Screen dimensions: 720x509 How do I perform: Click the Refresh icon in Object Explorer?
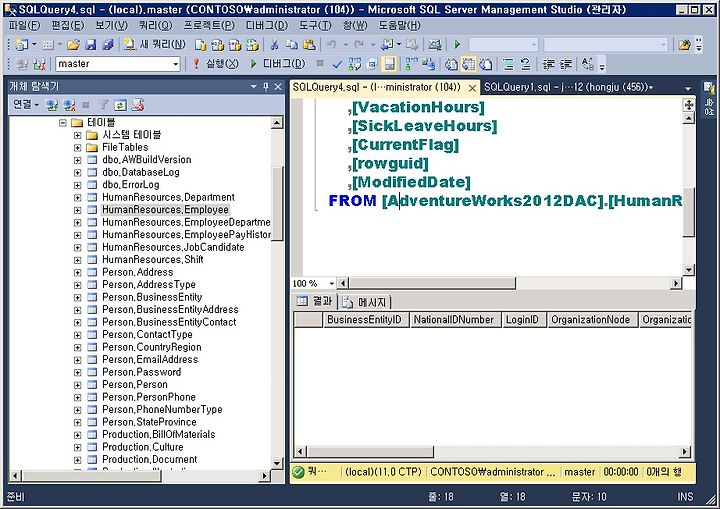point(120,105)
